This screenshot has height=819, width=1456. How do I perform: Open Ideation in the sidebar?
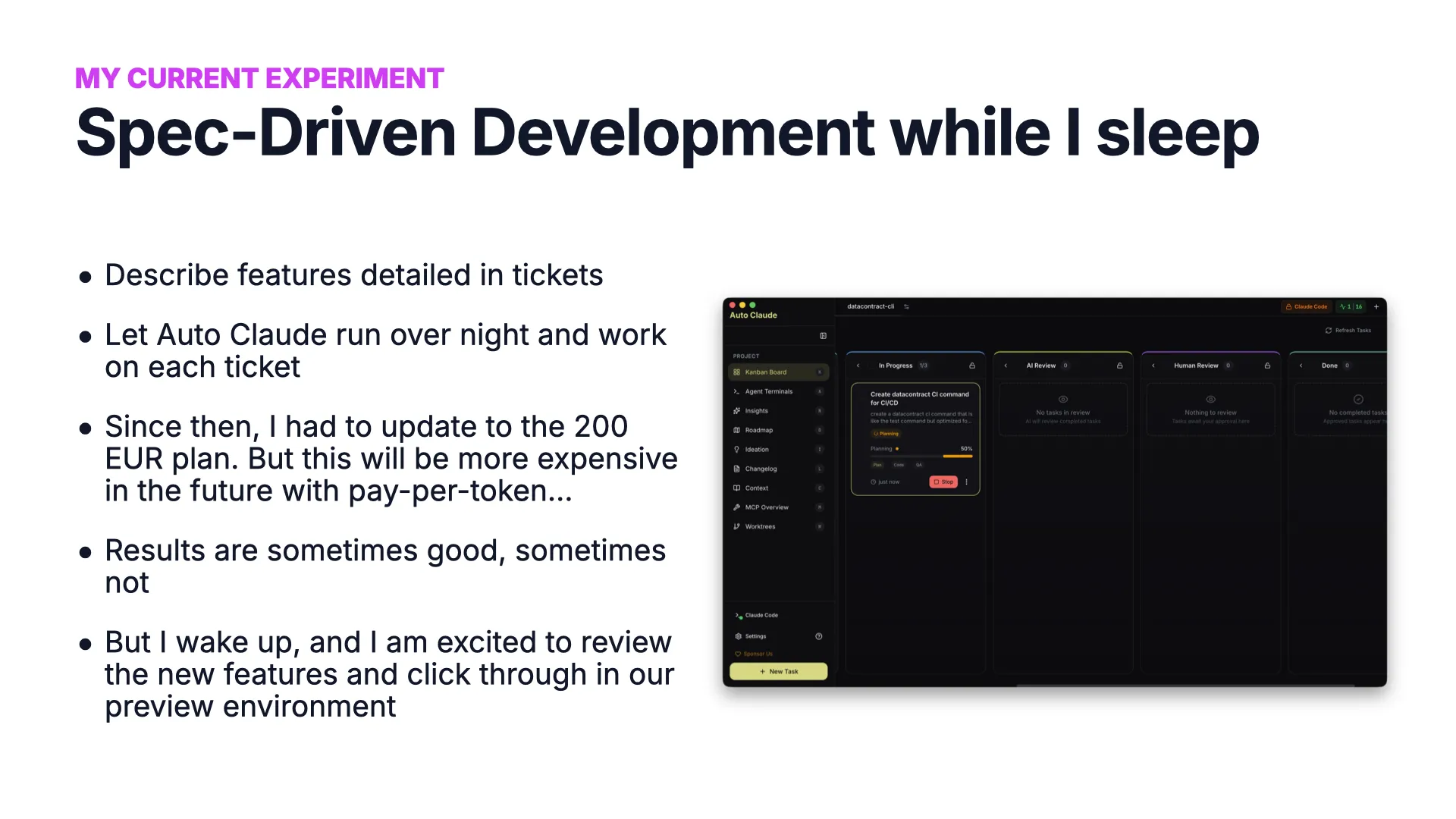point(757,449)
